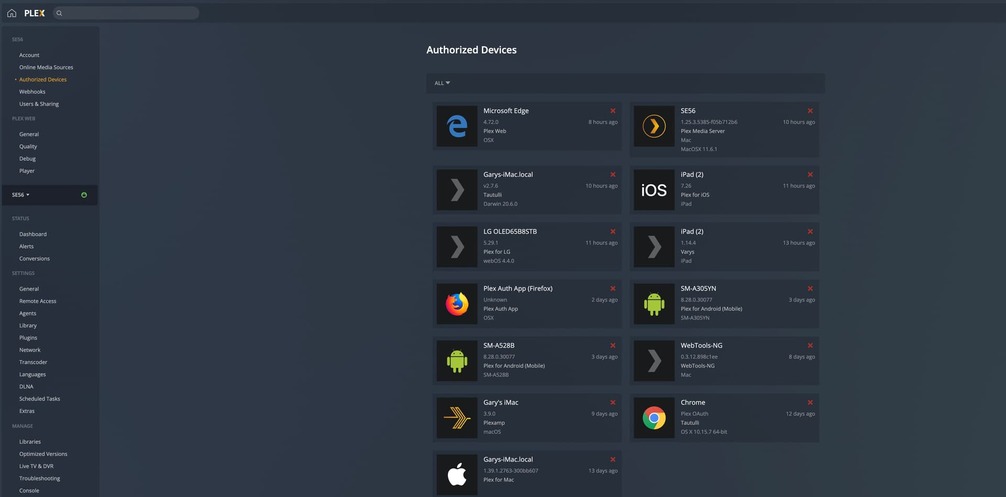Remove Garys-iMac.local Tautulli device

tap(613, 174)
